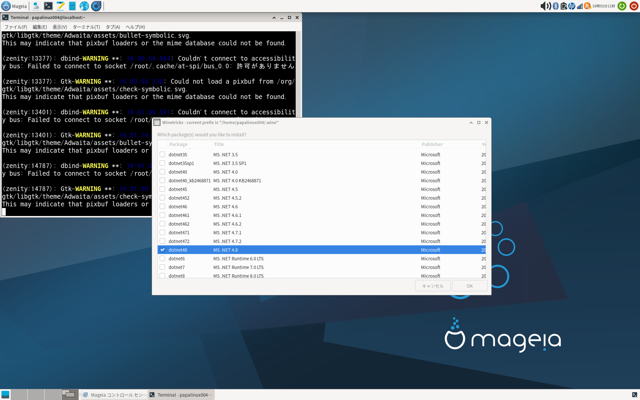Open terminal ファイル(F) menu
This screenshot has width=640, height=400.
point(16,27)
